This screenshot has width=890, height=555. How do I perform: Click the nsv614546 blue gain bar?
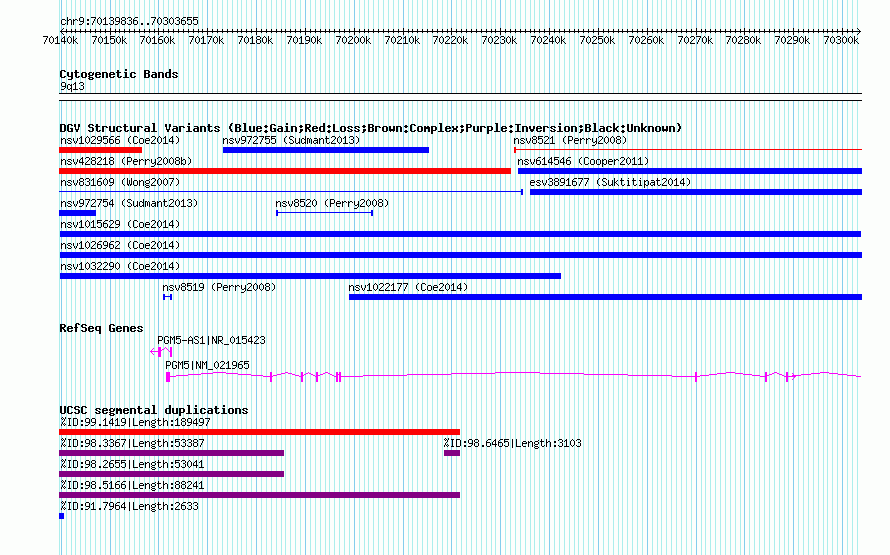pos(690,171)
